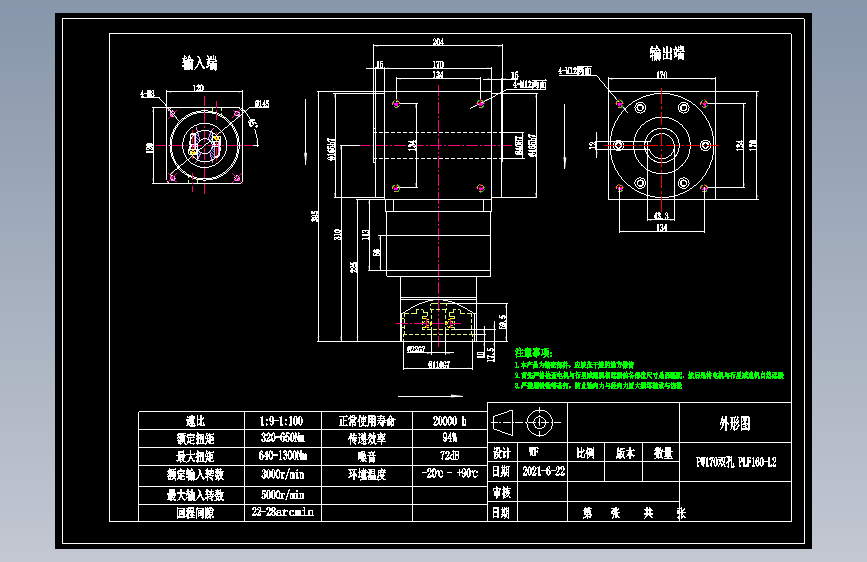Click the '3000r/min' speed value
Screen dimensions: 867x562
tap(283, 474)
